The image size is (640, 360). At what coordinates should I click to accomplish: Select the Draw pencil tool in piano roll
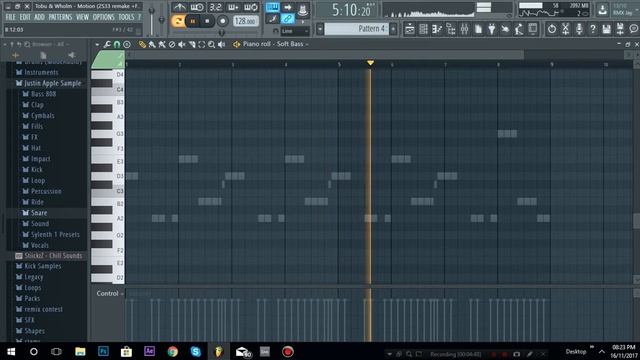[142, 44]
